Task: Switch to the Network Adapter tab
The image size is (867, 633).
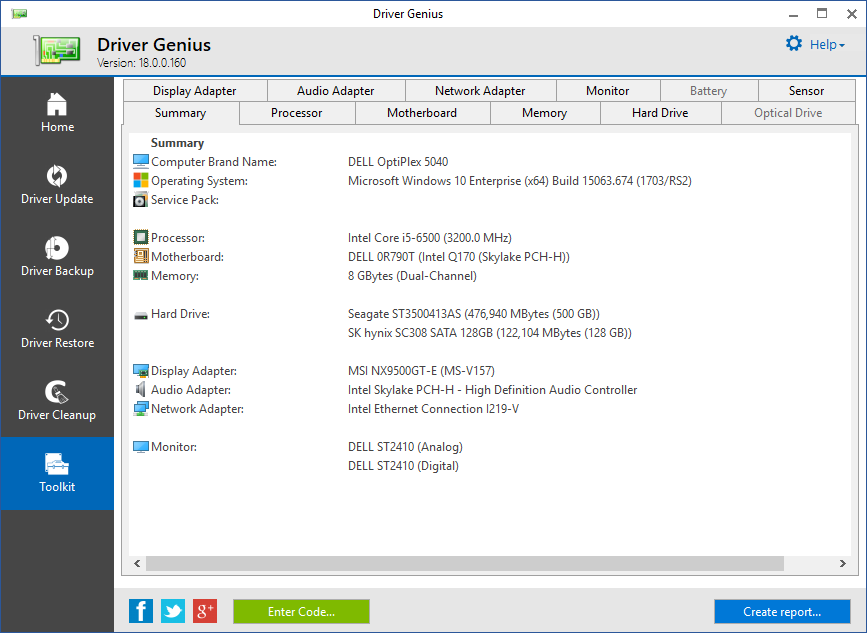Action: click(480, 91)
